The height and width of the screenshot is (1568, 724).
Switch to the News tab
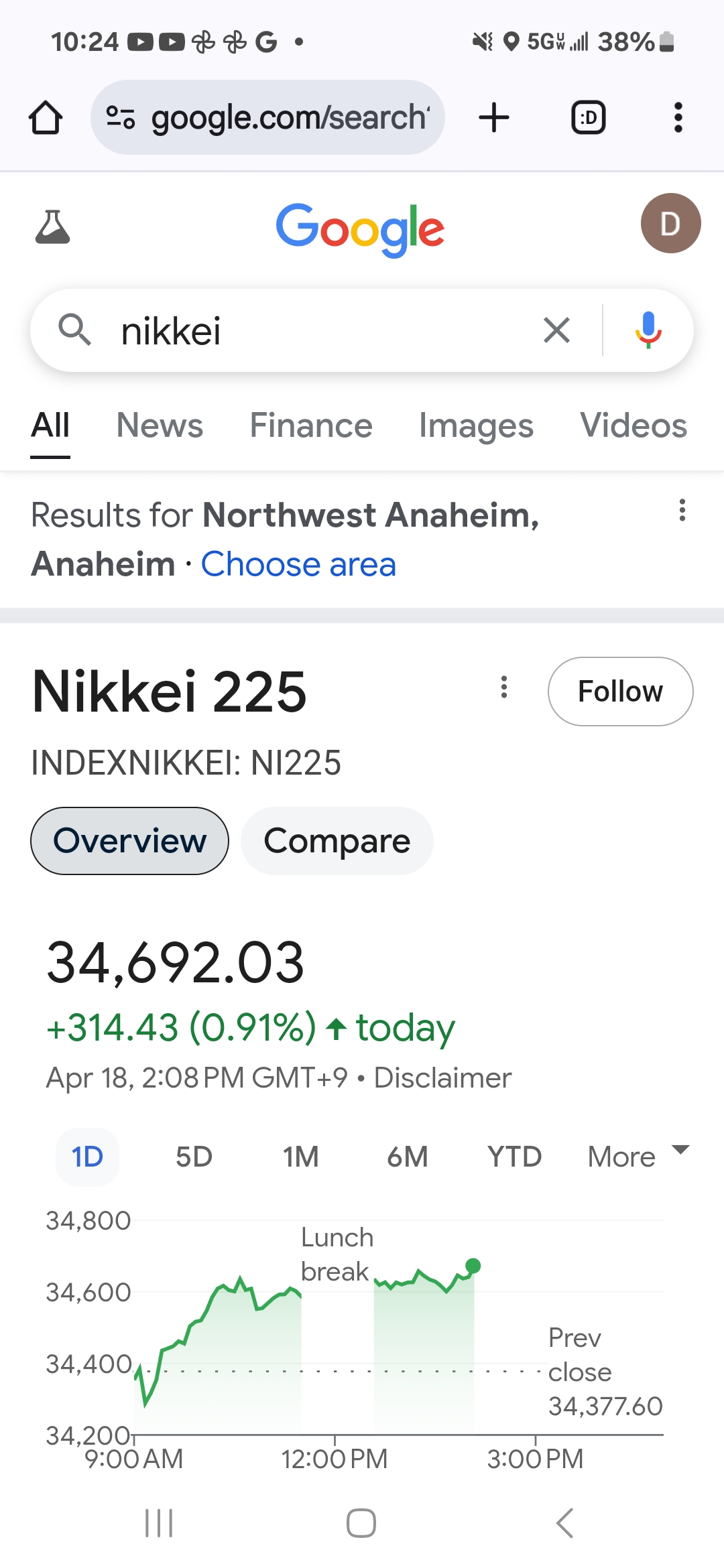pyautogui.click(x=160, y=426)
